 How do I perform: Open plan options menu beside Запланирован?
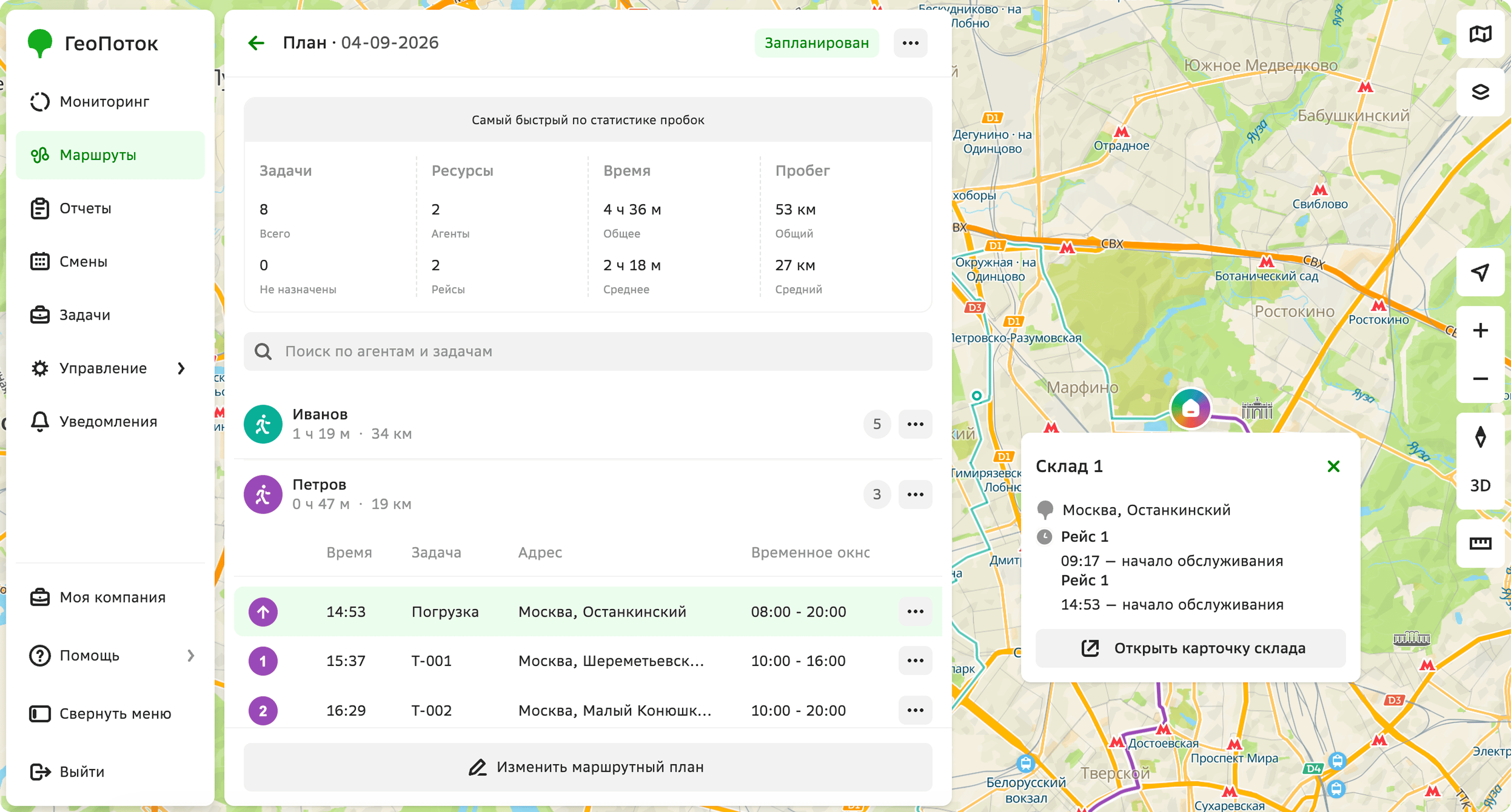pyautogui.click(x=910, y=43)
